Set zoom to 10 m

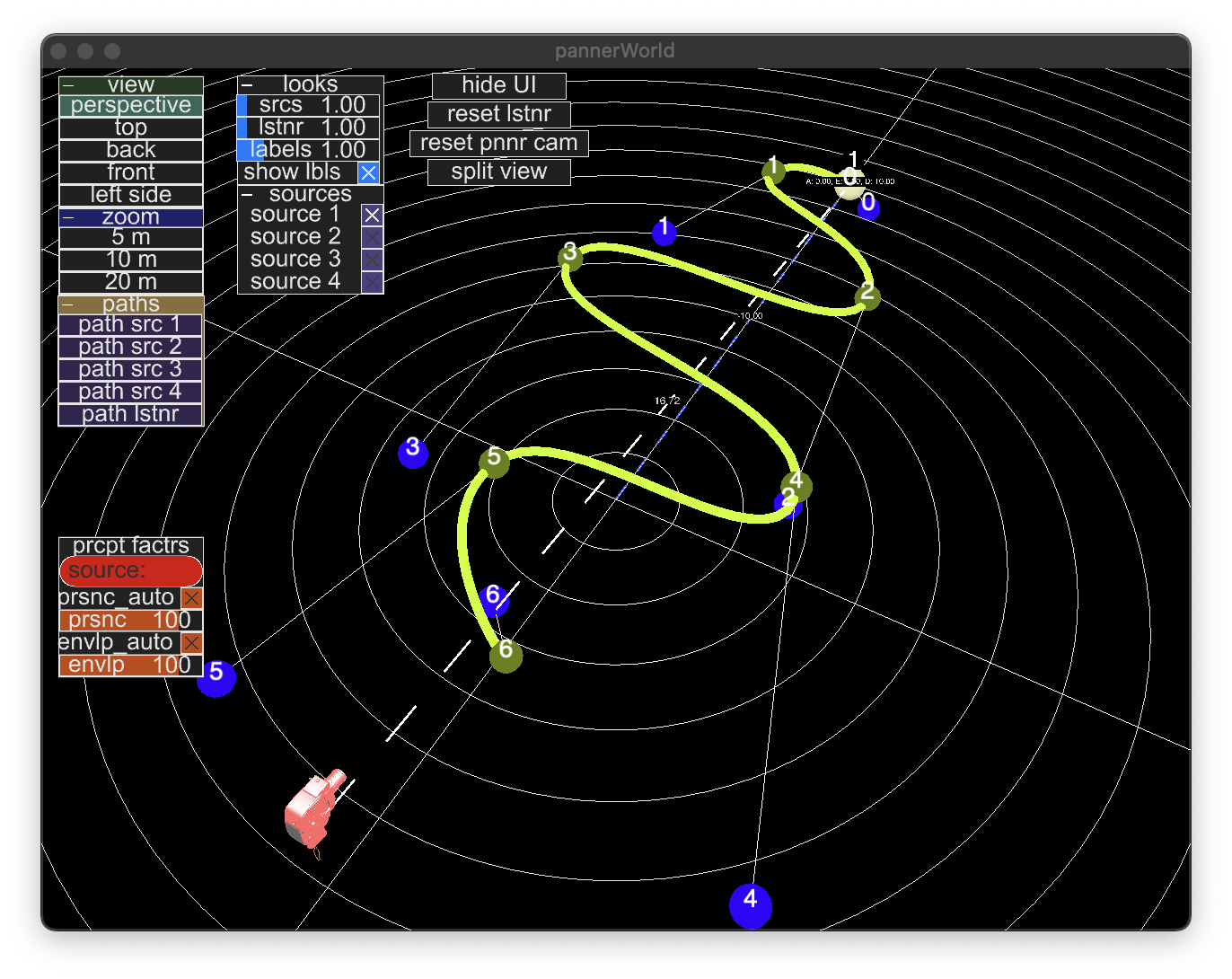tap(131, 260)
